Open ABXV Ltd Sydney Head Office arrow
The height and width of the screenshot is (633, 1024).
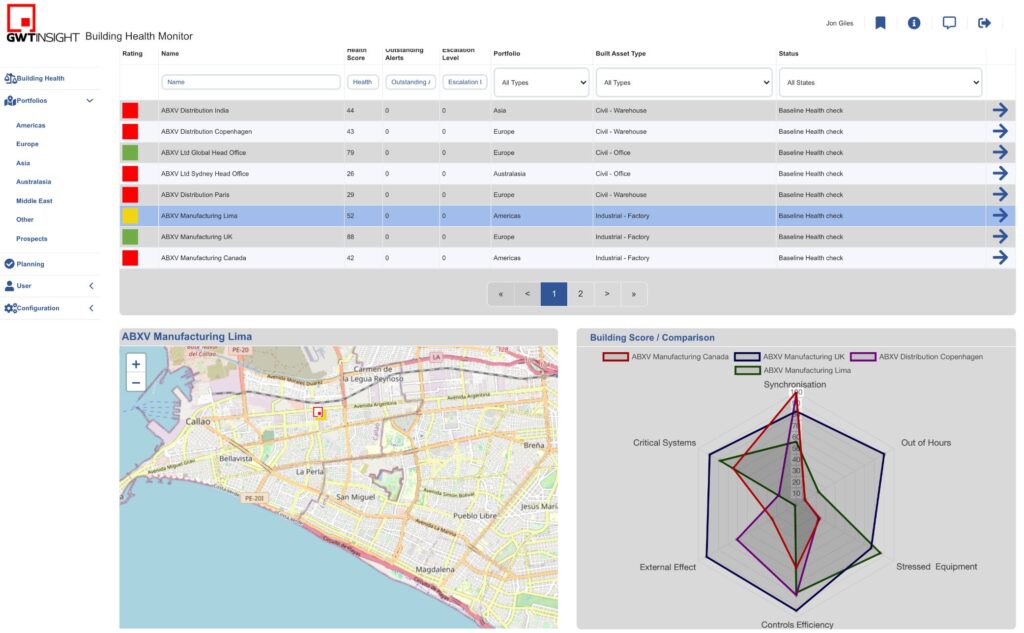point(1000,173)
